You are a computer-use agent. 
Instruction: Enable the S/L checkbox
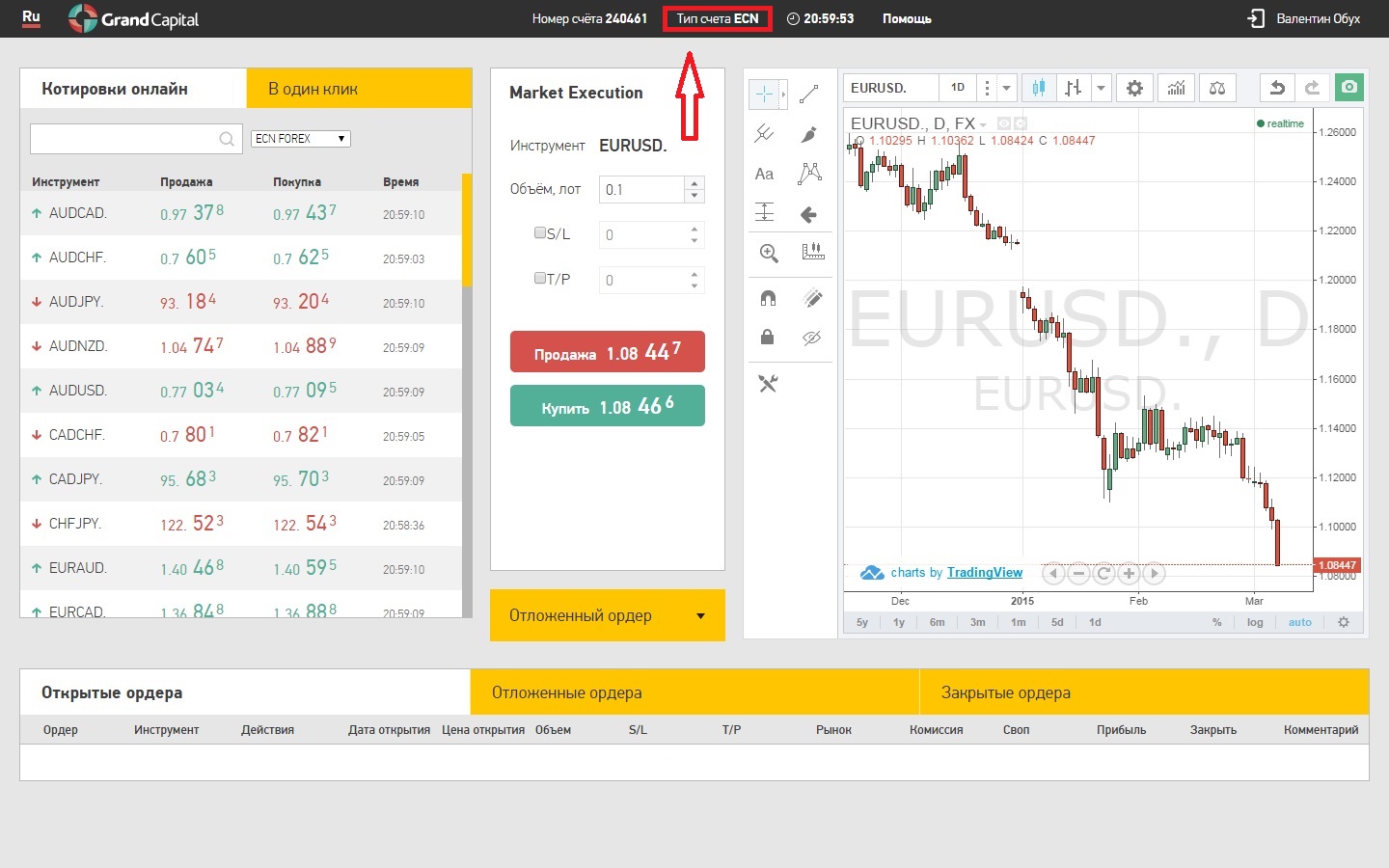point(540,232)
